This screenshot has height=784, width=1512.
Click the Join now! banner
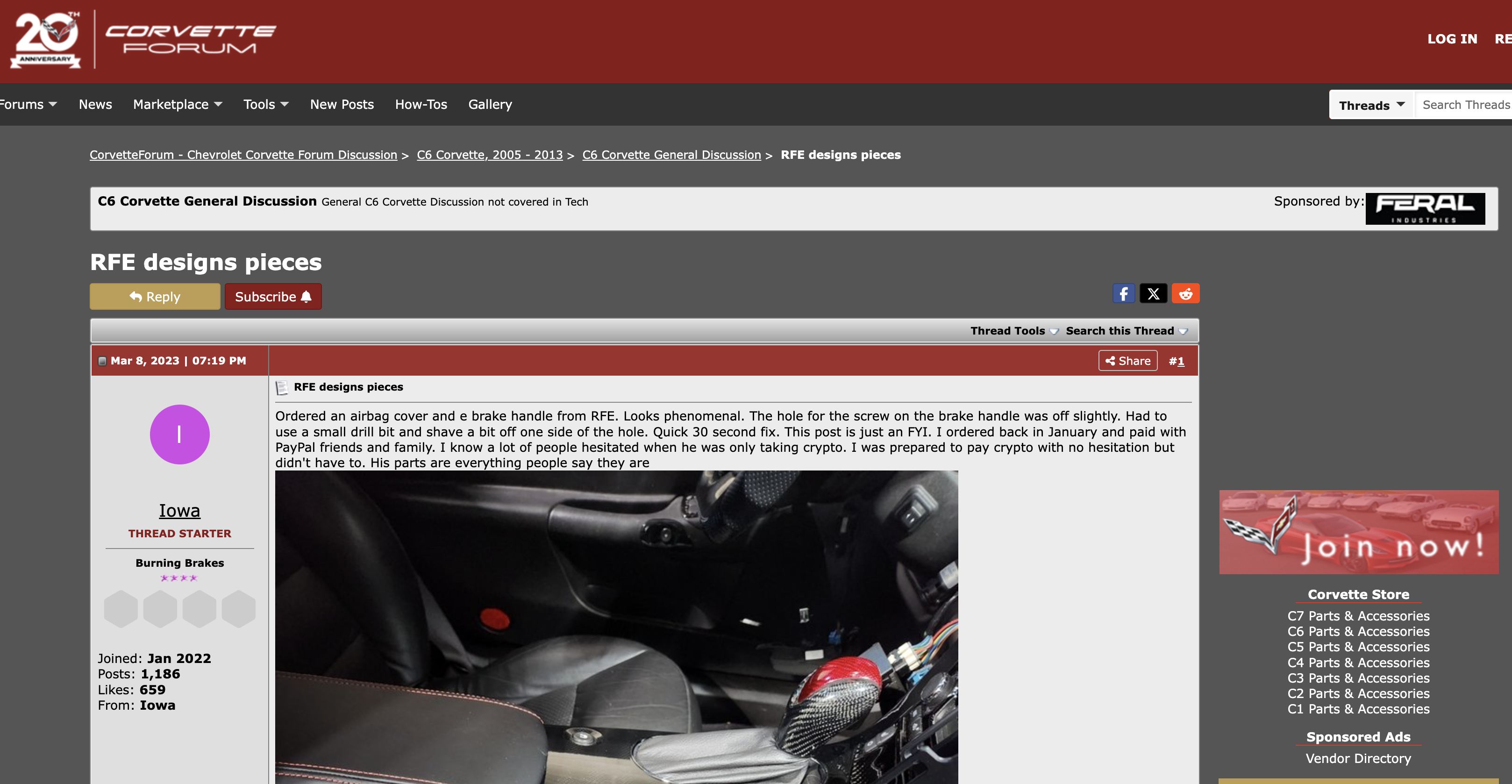(1358, 532)
